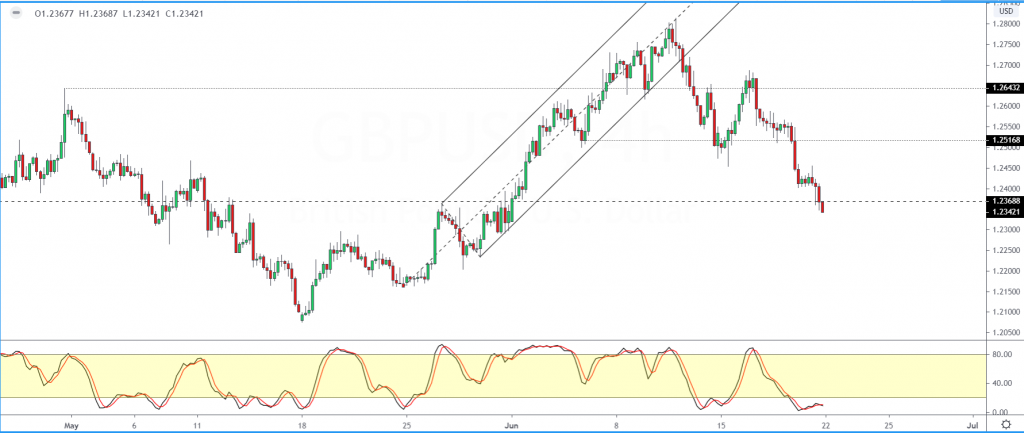The height and width of the screenshot is (433, 1024).
Task: Click the 1.25168 price label
Action: tap(1006, 140)
